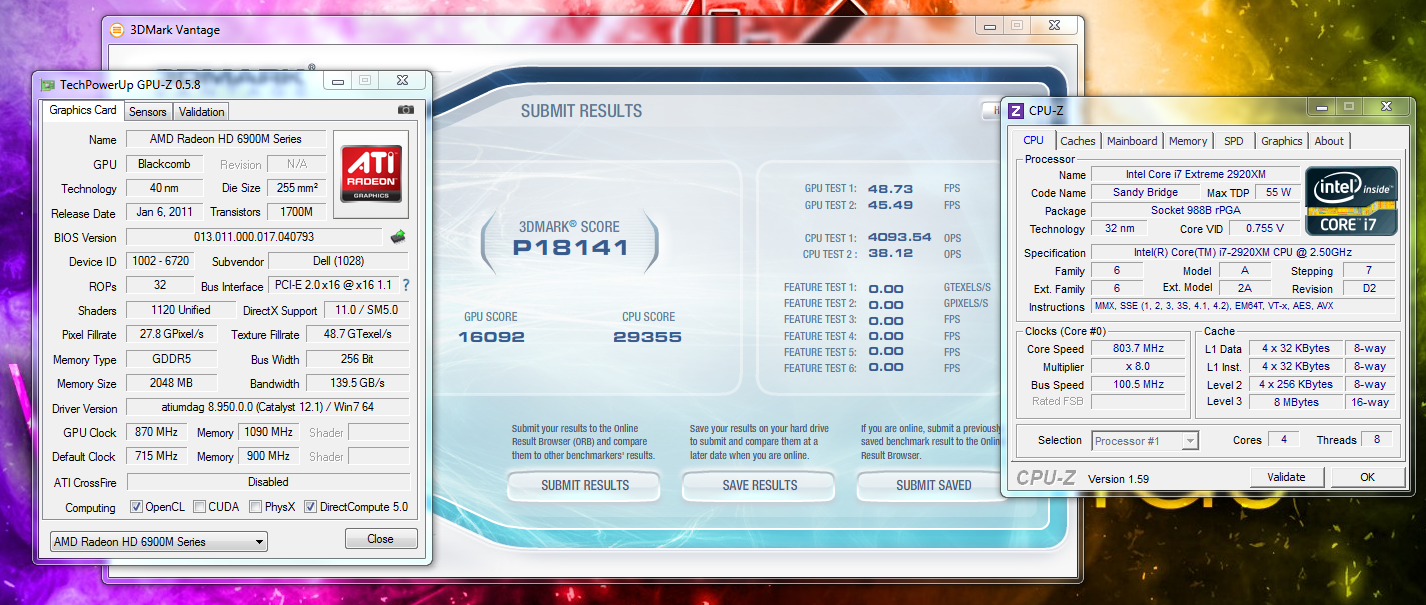Viewport: 1426px width, 605px height.
Task: Click the CPU-Z title bar Z icon
Action: (x=1016, y=111)
